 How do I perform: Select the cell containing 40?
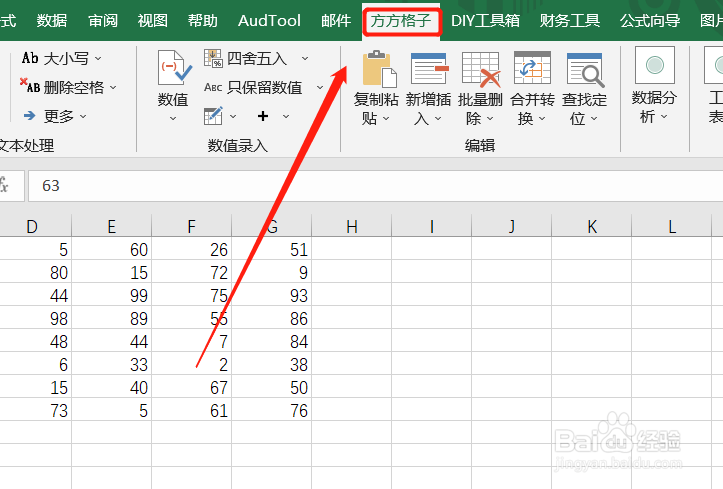click(x=112, y=388)
